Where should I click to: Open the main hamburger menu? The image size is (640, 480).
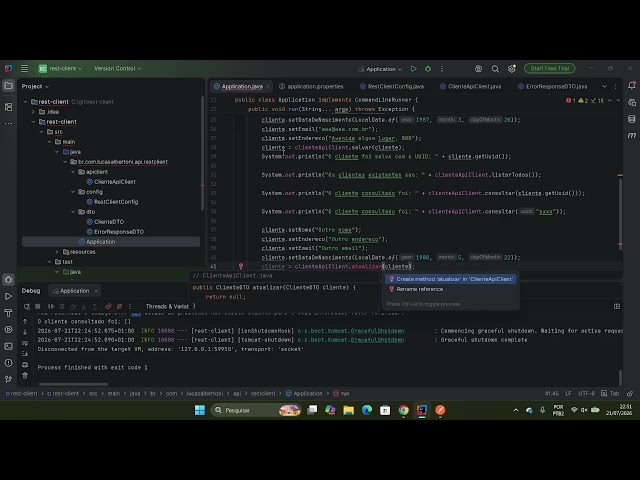pos(24,69)
